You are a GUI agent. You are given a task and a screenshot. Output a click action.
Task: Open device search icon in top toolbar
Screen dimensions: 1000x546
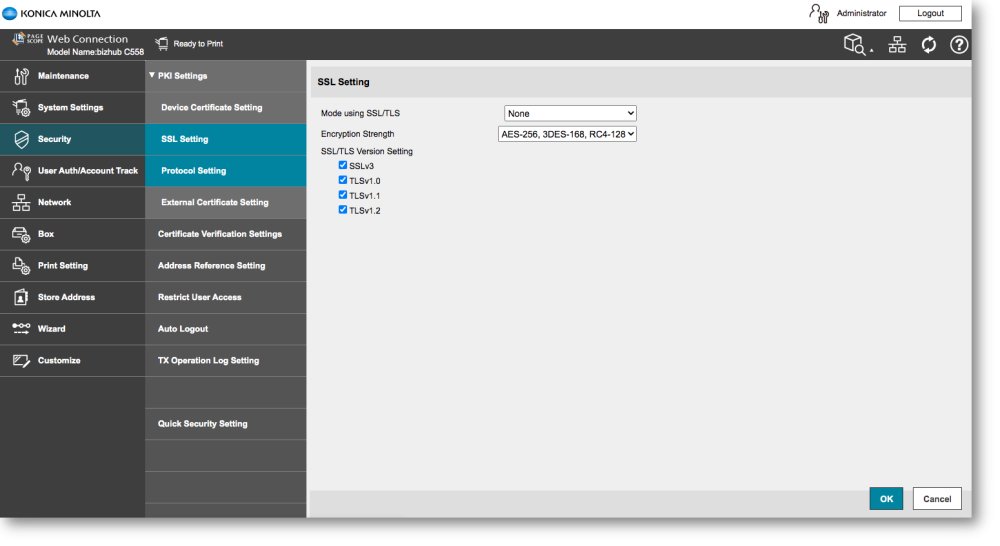point(857,45)
